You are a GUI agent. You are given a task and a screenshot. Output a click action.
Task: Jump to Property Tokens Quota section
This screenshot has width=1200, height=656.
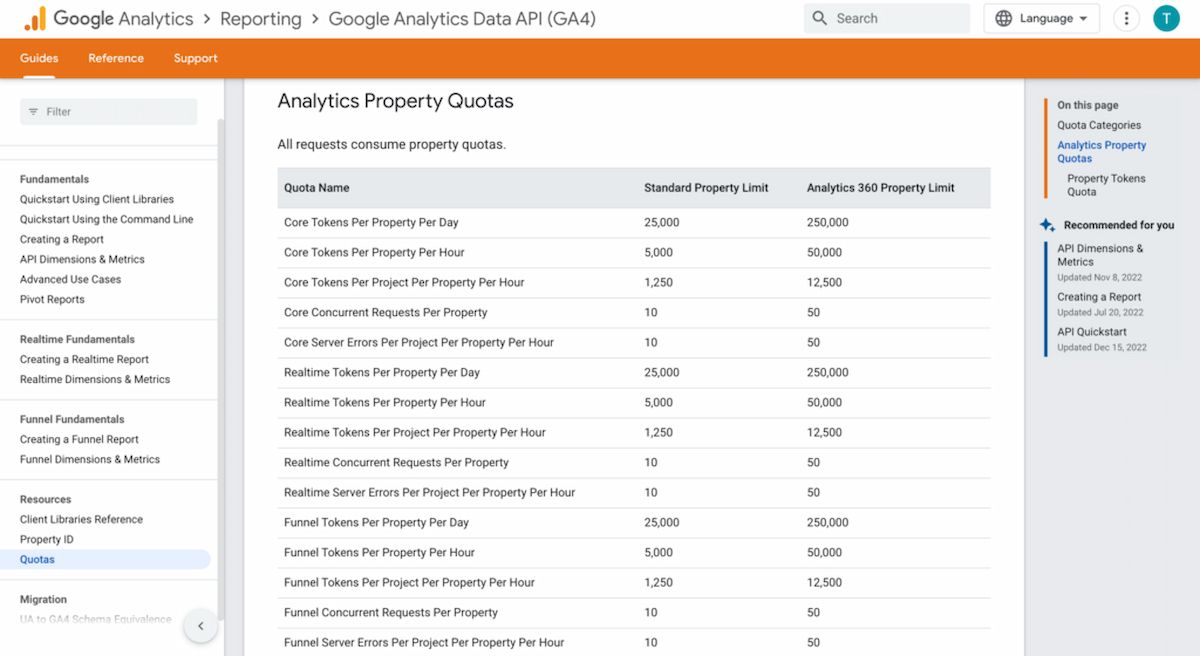pyautogui.click(x=1106, y=185)
